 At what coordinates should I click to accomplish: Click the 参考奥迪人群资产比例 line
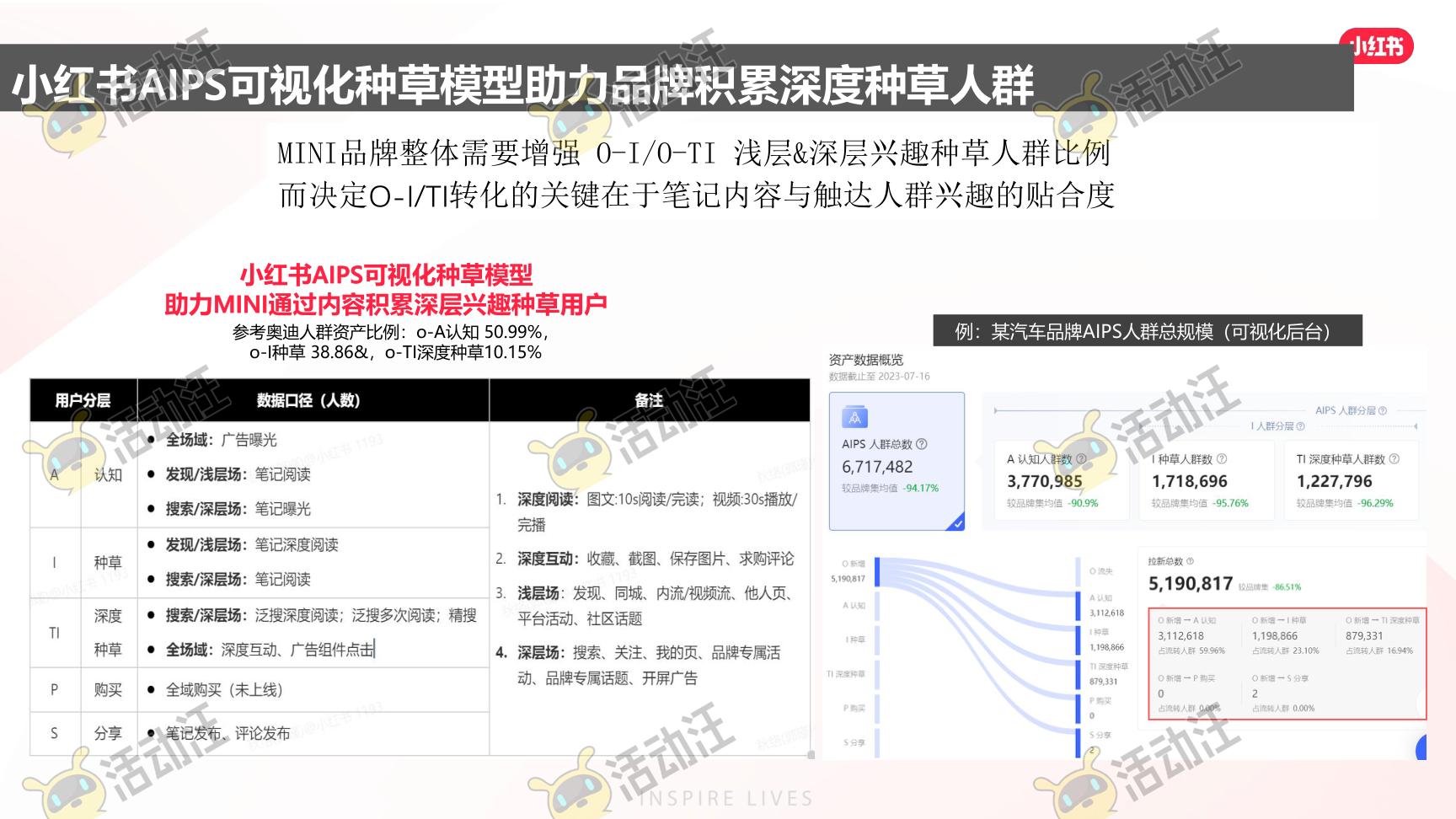click(x=391, y=332)
